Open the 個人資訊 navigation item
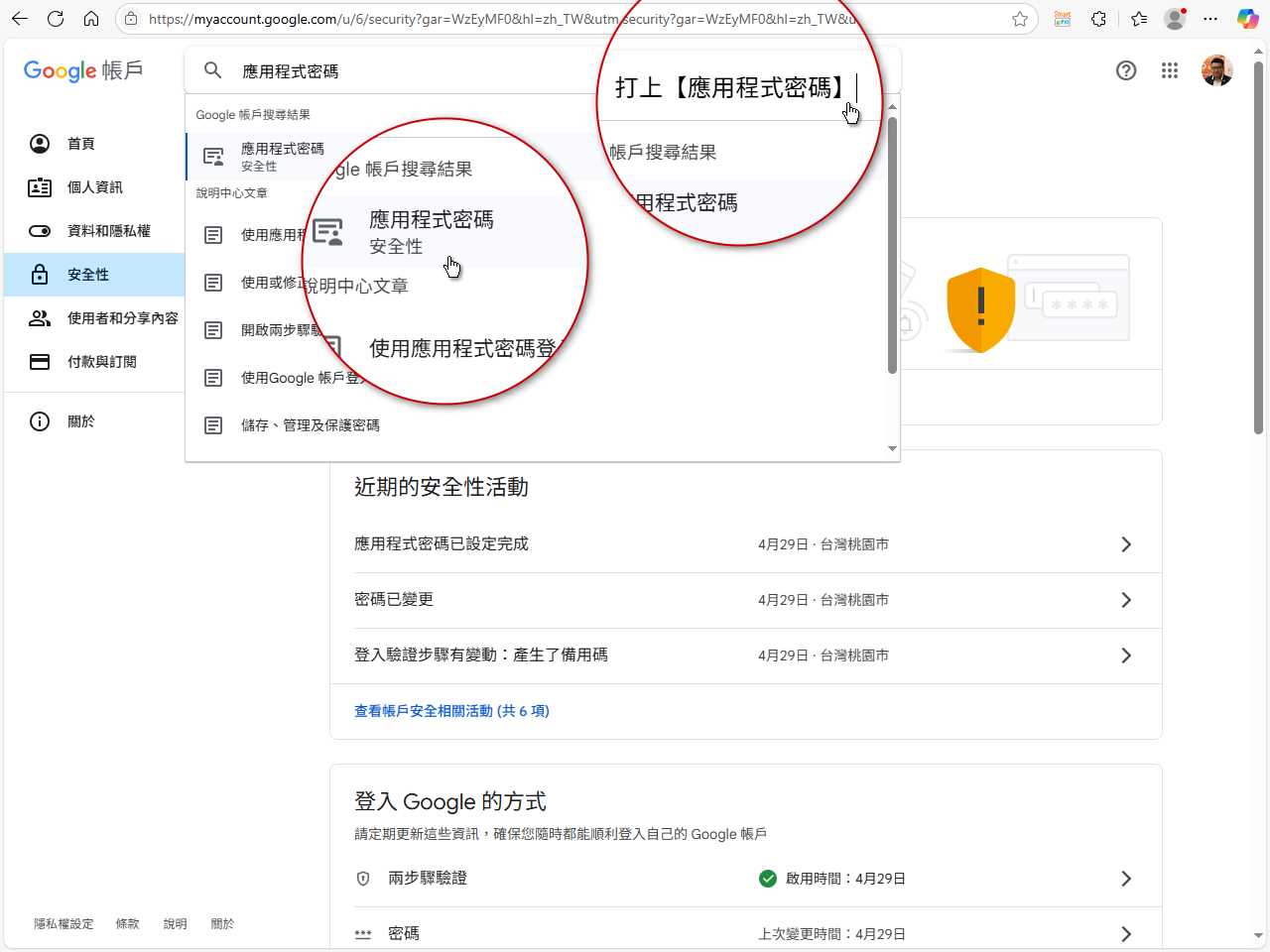The height and width of the screenshot is (952, 1270). point(94,187)
